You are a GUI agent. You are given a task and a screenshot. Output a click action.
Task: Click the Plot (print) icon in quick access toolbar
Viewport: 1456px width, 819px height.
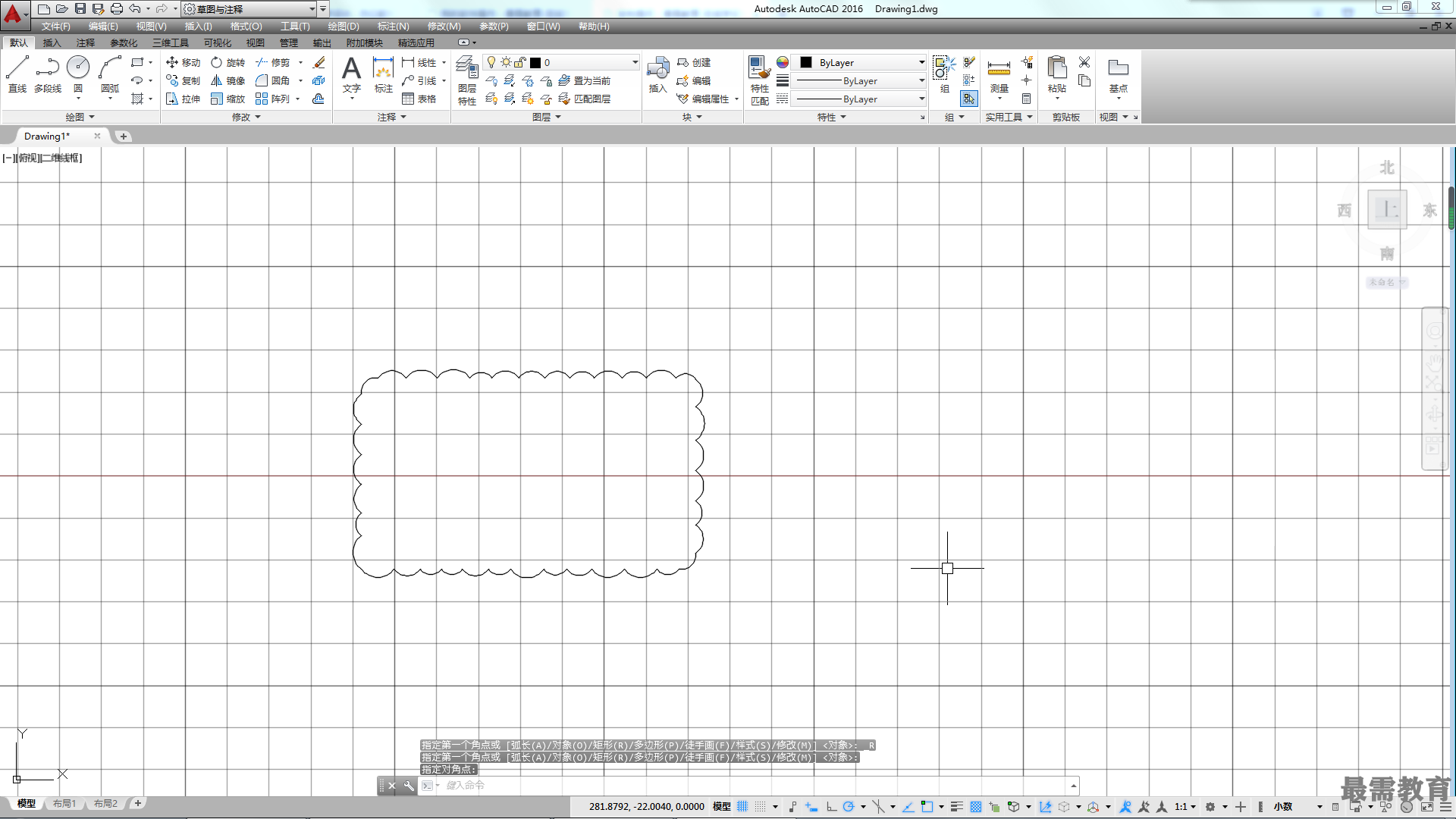click(116, 8)
